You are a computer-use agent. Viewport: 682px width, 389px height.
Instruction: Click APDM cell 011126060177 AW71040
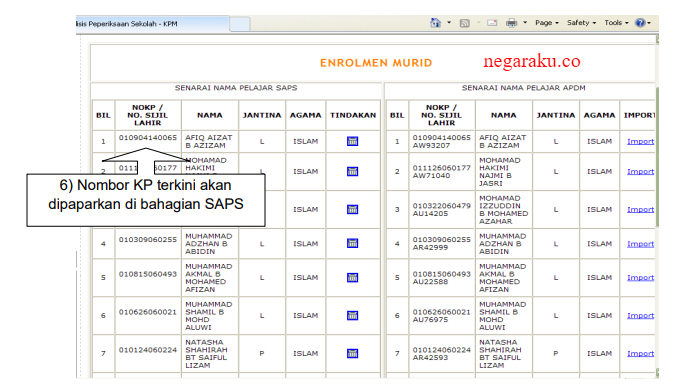pos(441,171)
